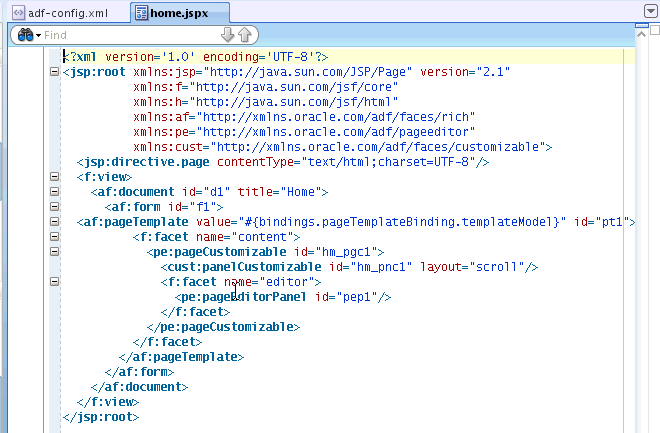This screenshot has width=660, height=433.
Task: Click the binoculars search icon
Action: [25, 35]
